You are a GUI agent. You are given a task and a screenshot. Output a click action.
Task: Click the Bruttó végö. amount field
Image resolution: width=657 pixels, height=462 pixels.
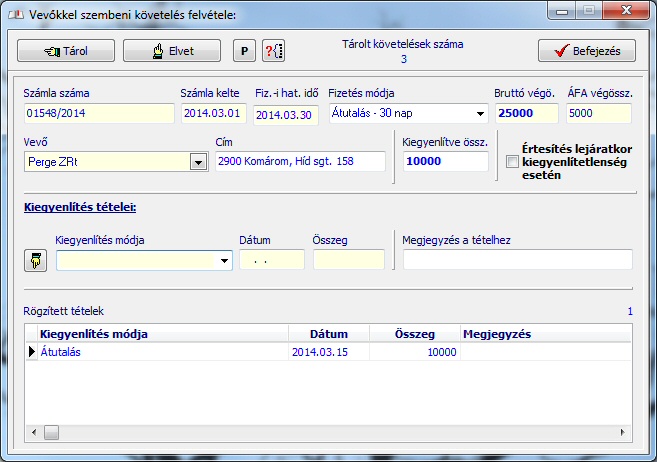[x=527, y=114]
